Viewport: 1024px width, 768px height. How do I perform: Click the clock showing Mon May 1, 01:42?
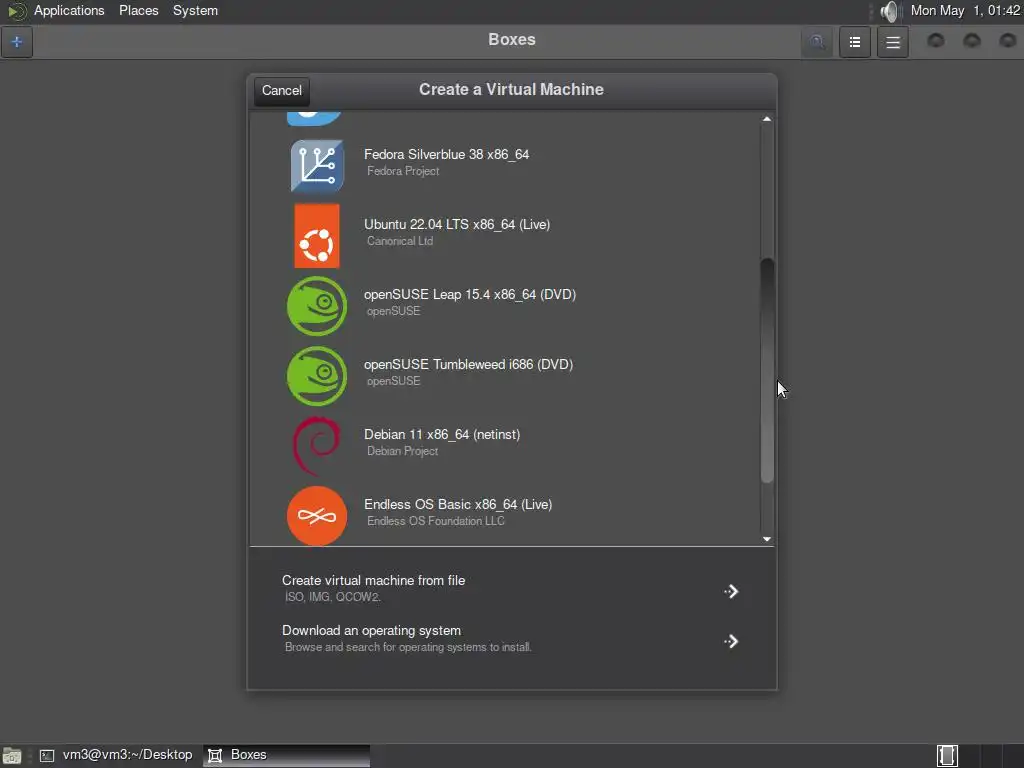tap(965, 10)
